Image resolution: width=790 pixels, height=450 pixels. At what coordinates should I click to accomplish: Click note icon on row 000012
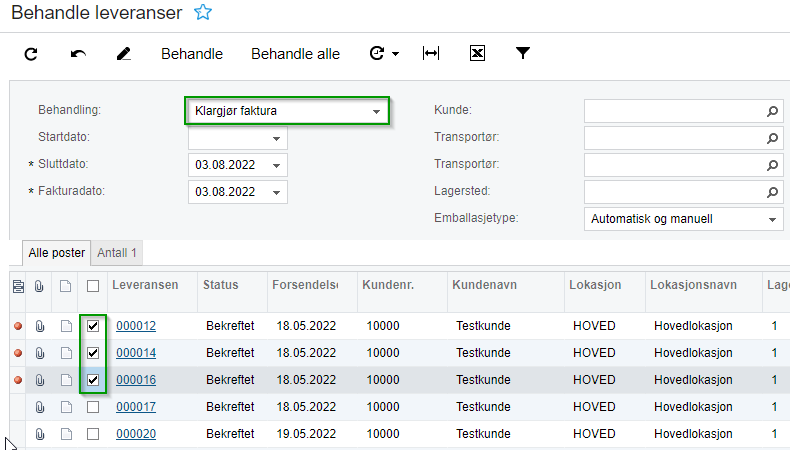[66, 326]
